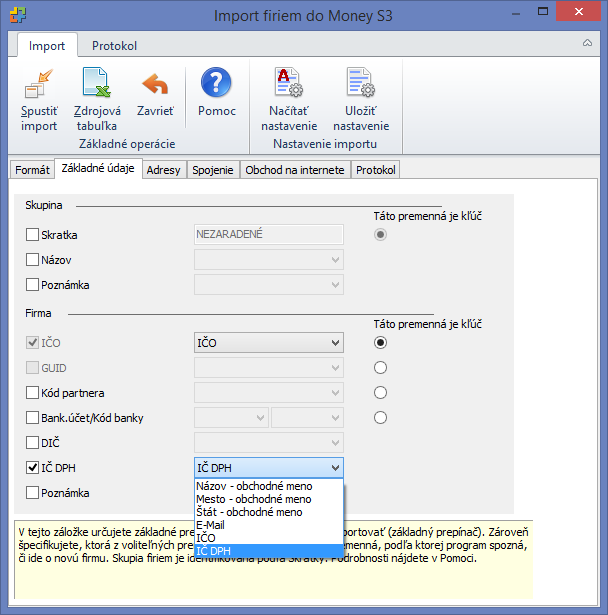
Task: Click the Money S3 app icon in title bar
Action: point(18,15)
